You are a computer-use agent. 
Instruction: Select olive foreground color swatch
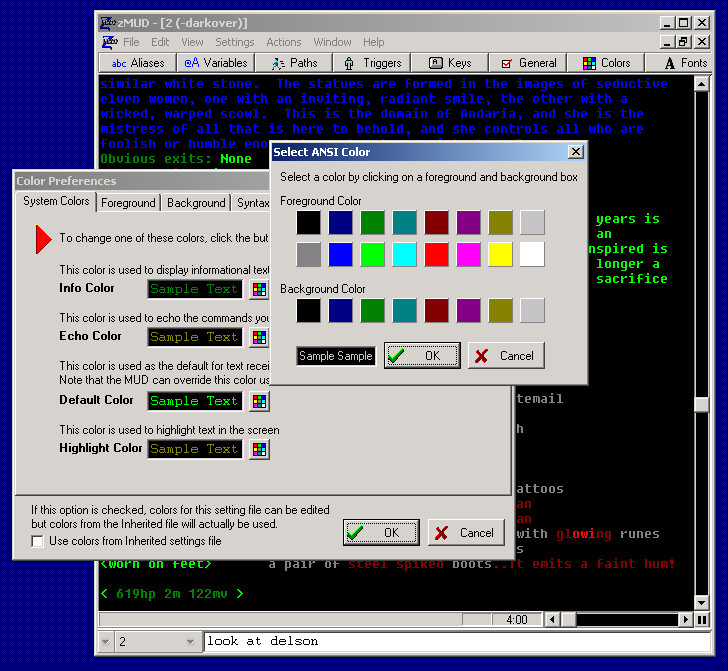click(500, 222)
